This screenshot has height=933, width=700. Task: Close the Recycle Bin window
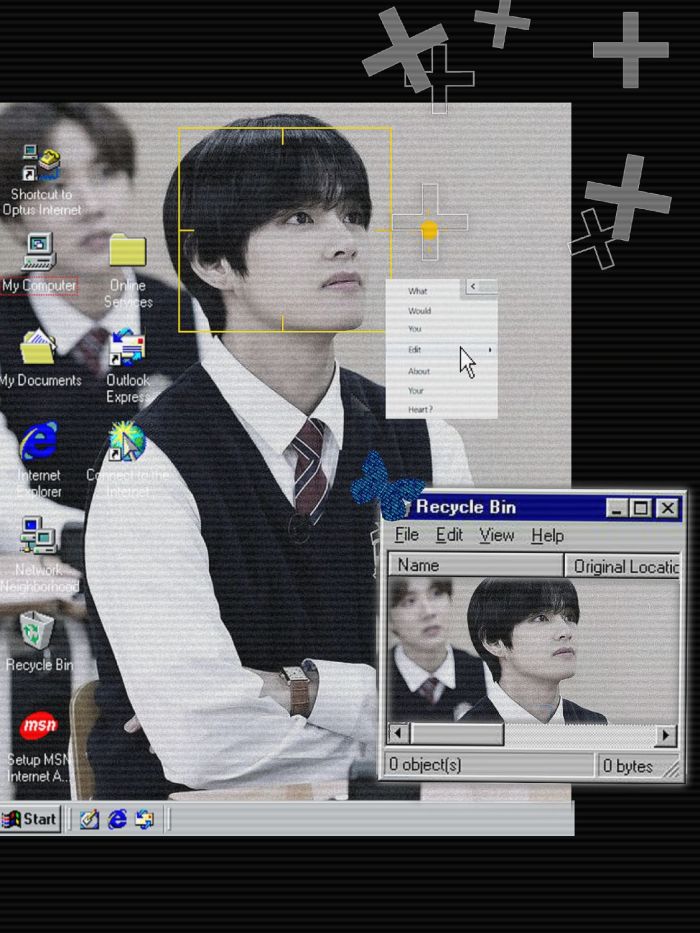click(667, 508)
